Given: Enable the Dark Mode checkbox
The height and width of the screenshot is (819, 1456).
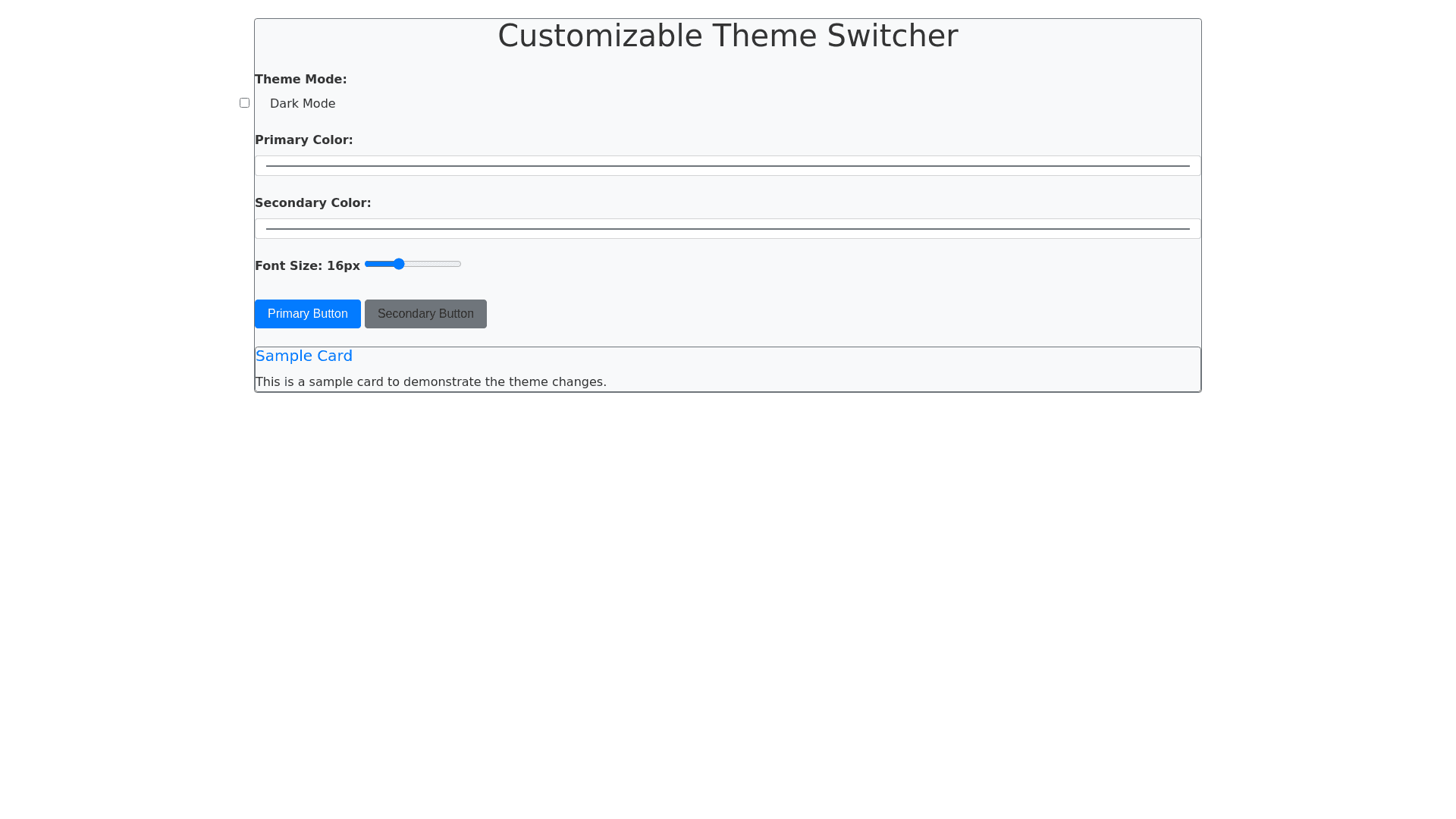Looking at the screenshot, I should 244,103.
